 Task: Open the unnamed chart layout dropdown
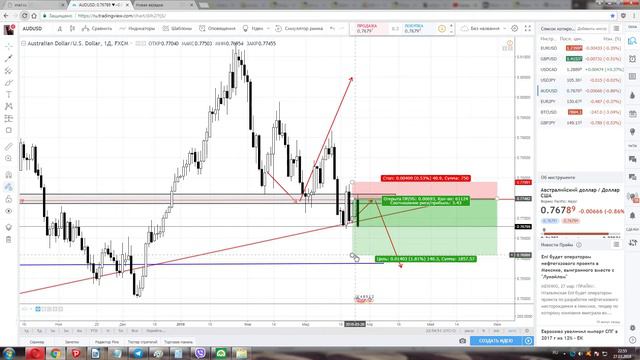(483, 29)
